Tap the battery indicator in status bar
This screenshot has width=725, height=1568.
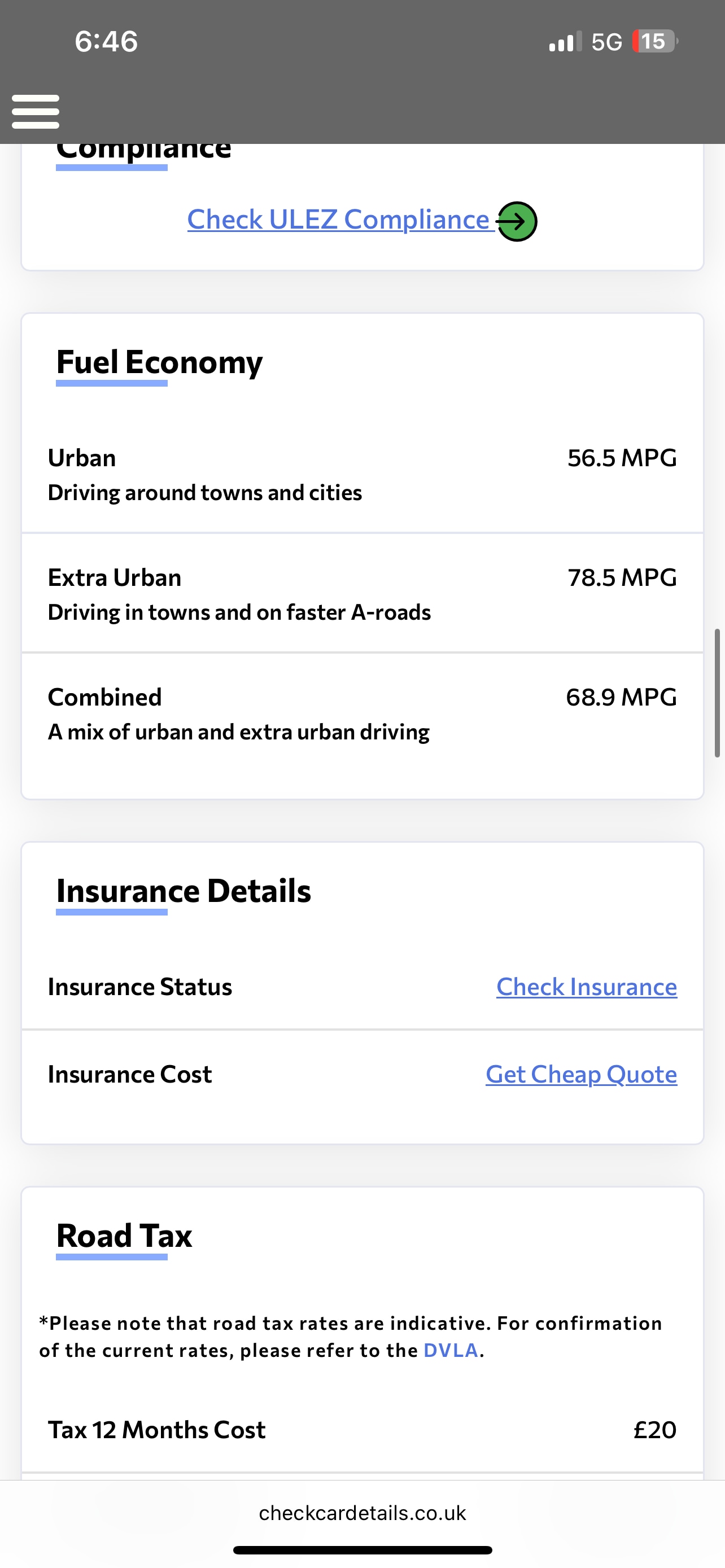(654, 41)
